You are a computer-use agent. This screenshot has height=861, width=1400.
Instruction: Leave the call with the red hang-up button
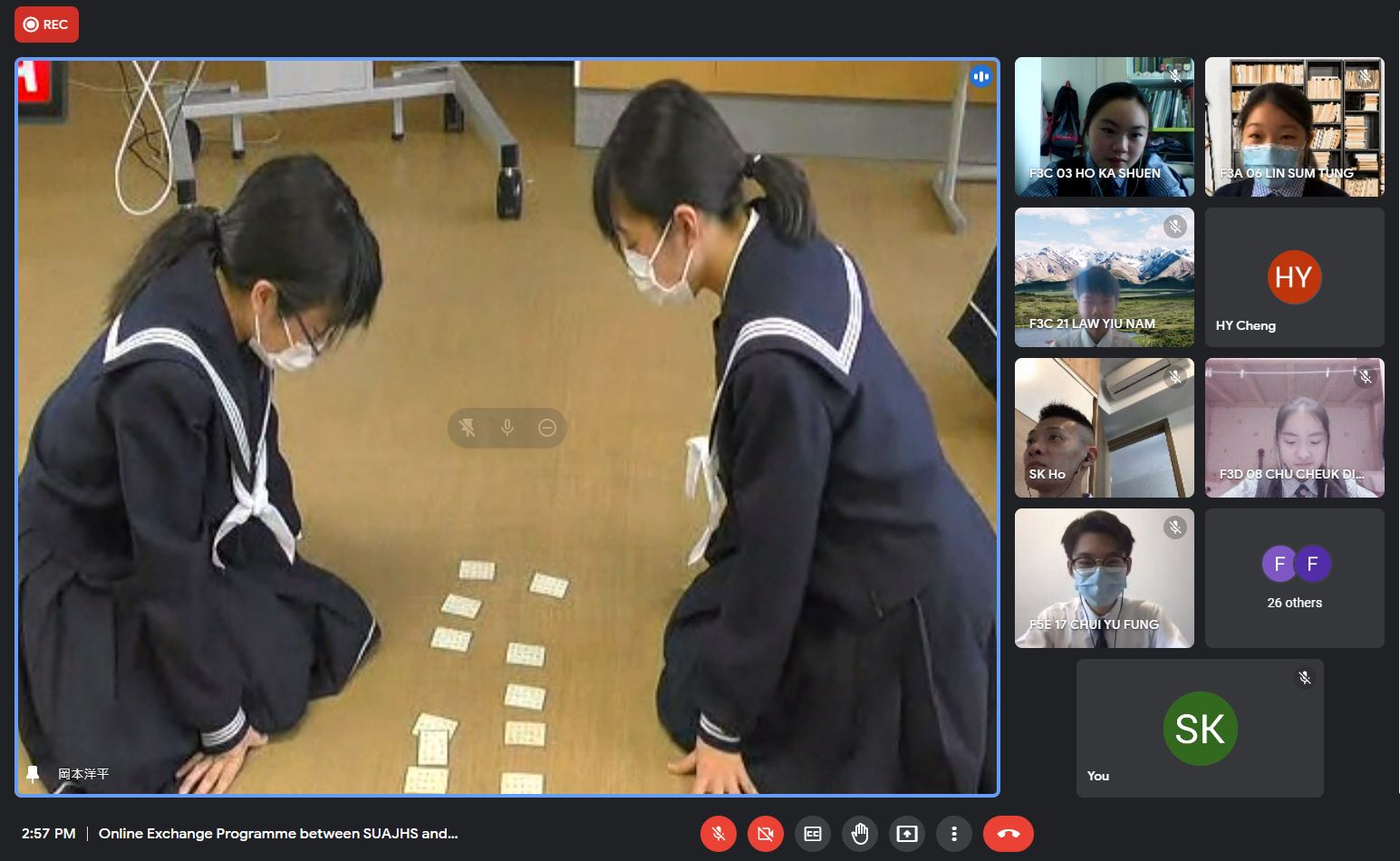1008,834
